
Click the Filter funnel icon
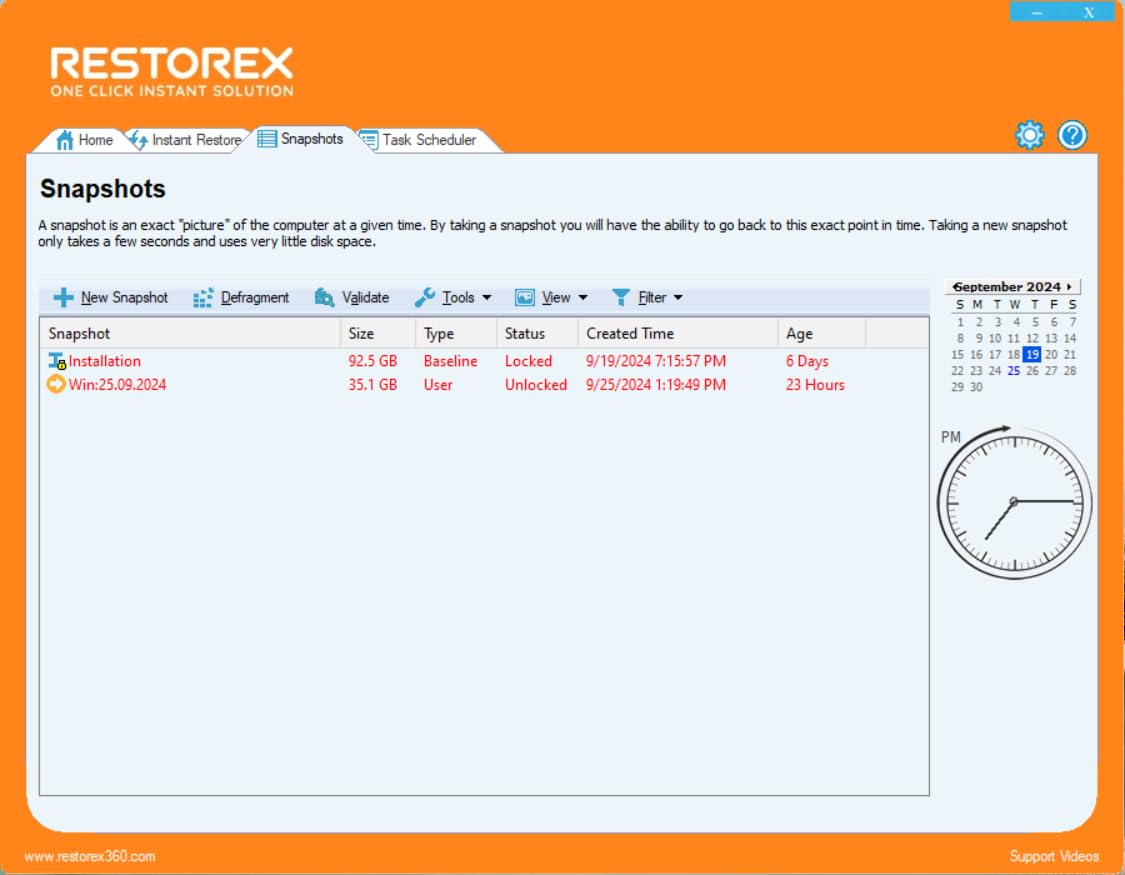click(x=621, y=297)
